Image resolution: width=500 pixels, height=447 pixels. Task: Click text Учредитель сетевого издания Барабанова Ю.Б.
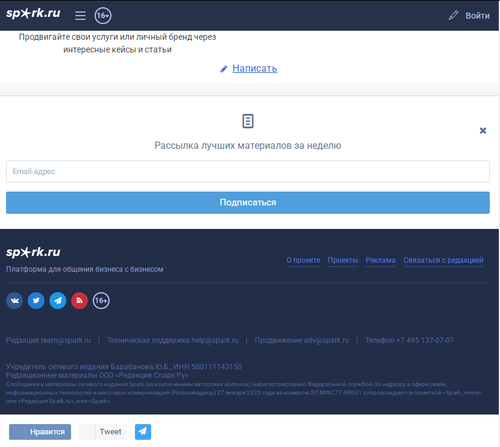pos(88,367)
